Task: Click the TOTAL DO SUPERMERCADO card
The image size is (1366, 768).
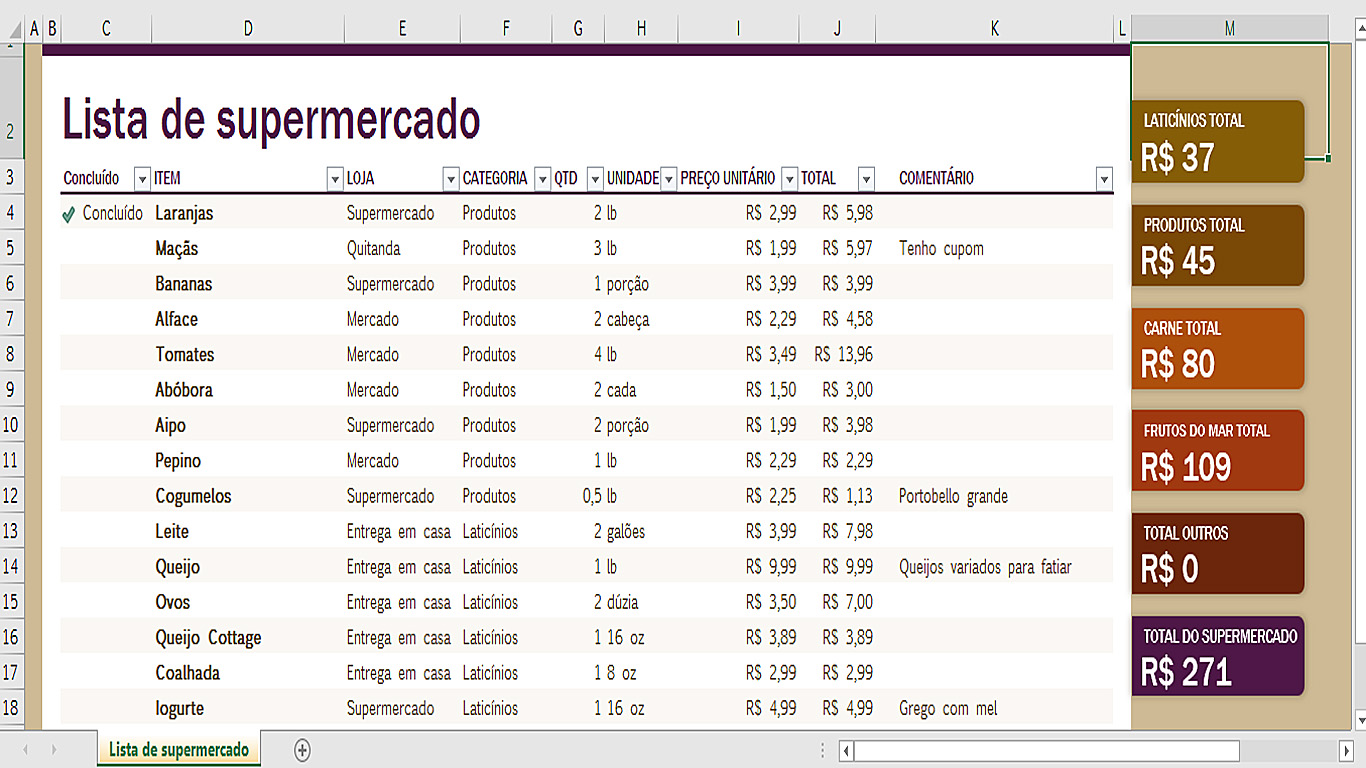Action: point(1218,656)
